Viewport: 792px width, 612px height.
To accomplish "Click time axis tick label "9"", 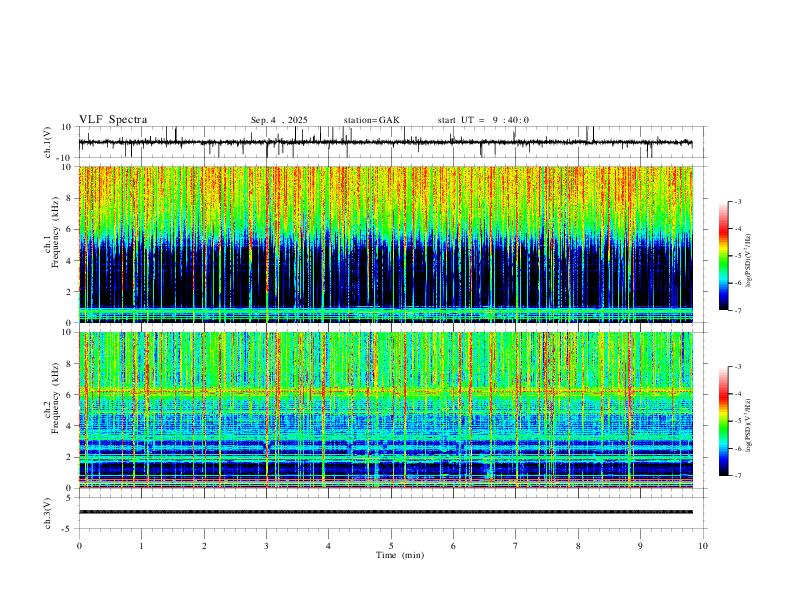I will 640,546.
